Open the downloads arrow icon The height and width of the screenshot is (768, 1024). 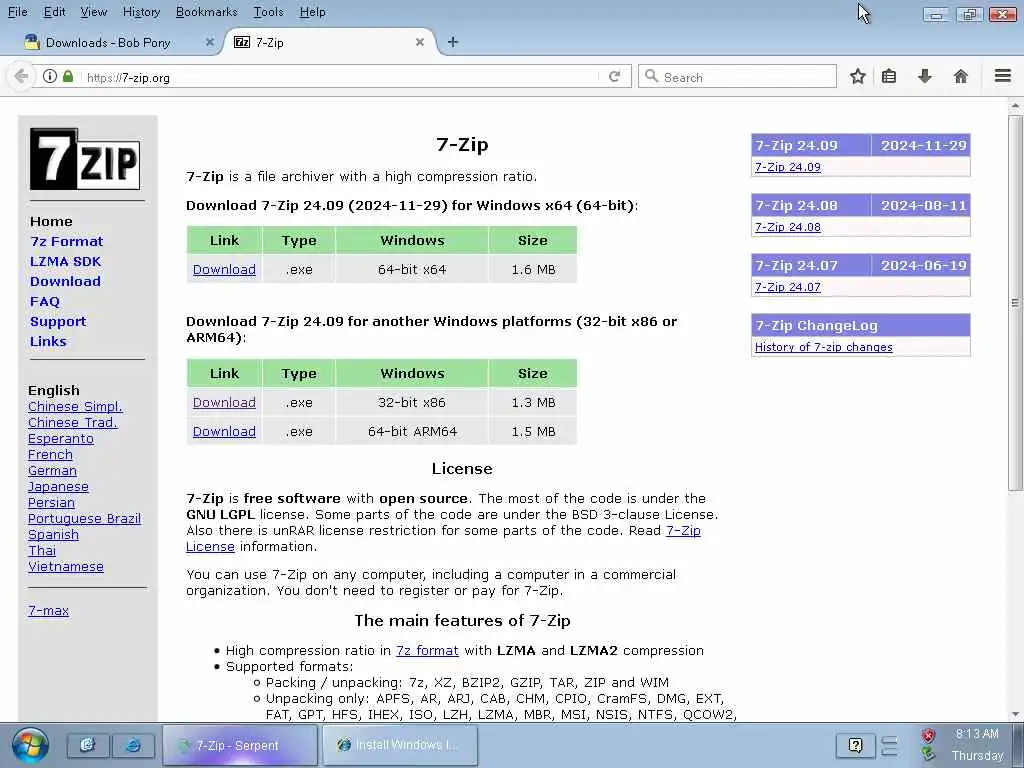[925, 76]
